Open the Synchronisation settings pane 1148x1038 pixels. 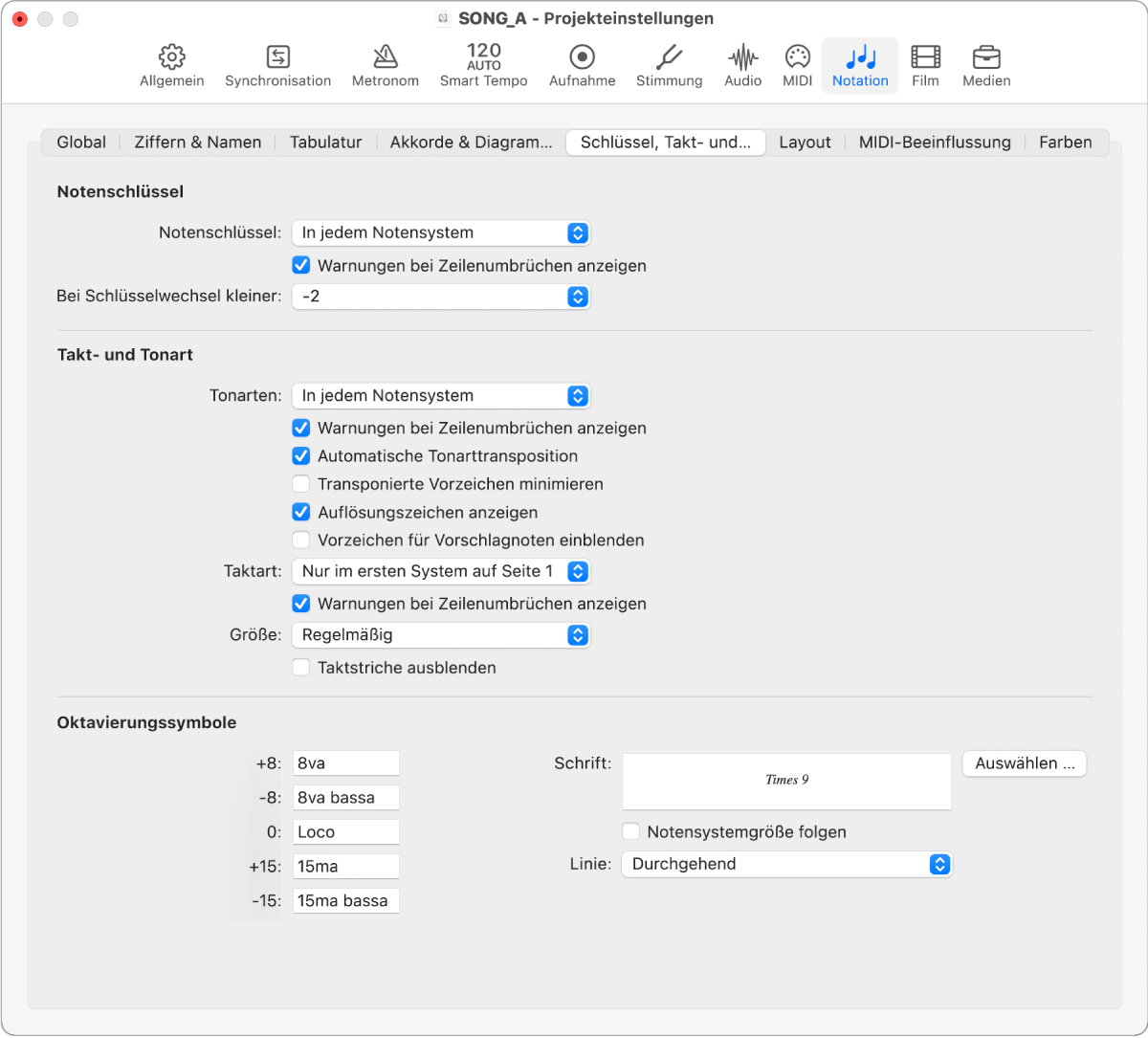[x=277, y=66]
